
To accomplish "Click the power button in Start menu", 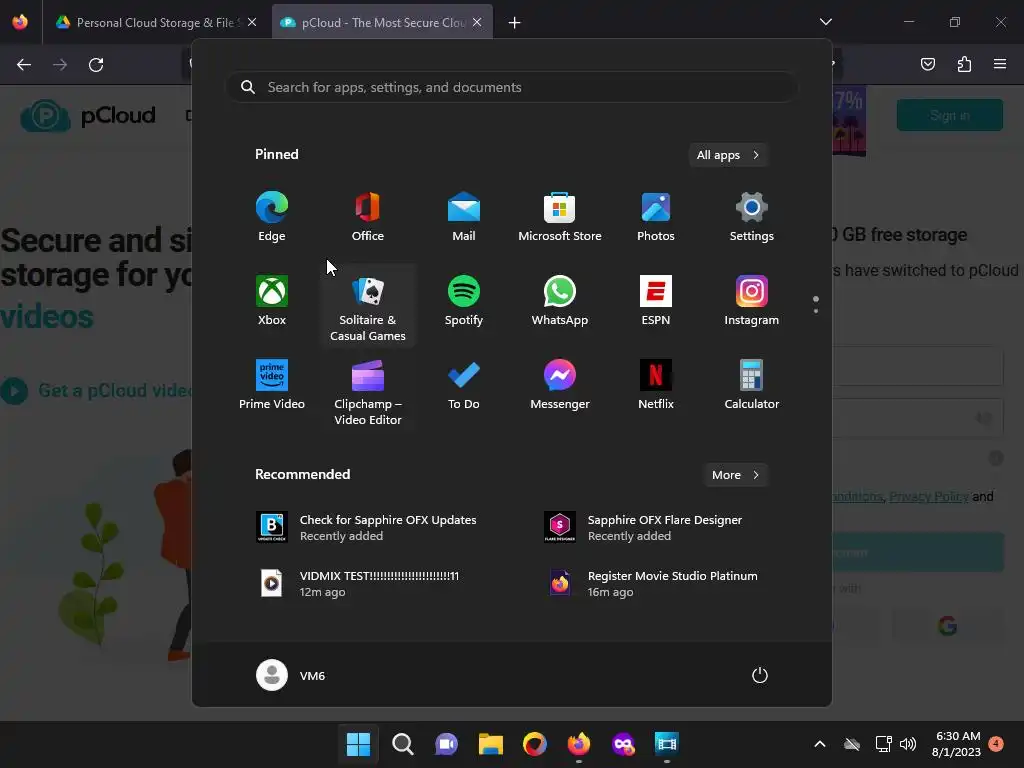I will point(760,675).
